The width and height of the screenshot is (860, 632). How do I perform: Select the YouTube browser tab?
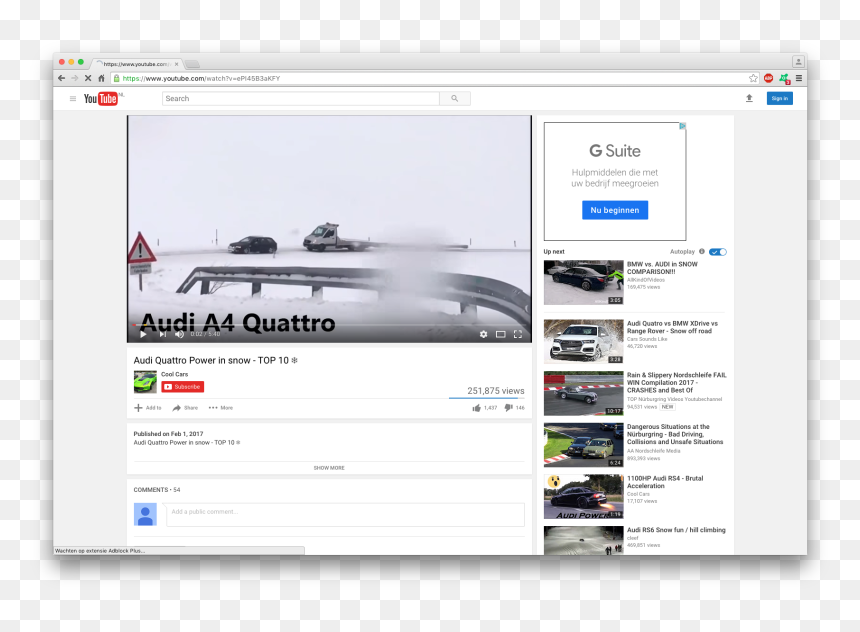pyautogui.click(x=135, y=64)
